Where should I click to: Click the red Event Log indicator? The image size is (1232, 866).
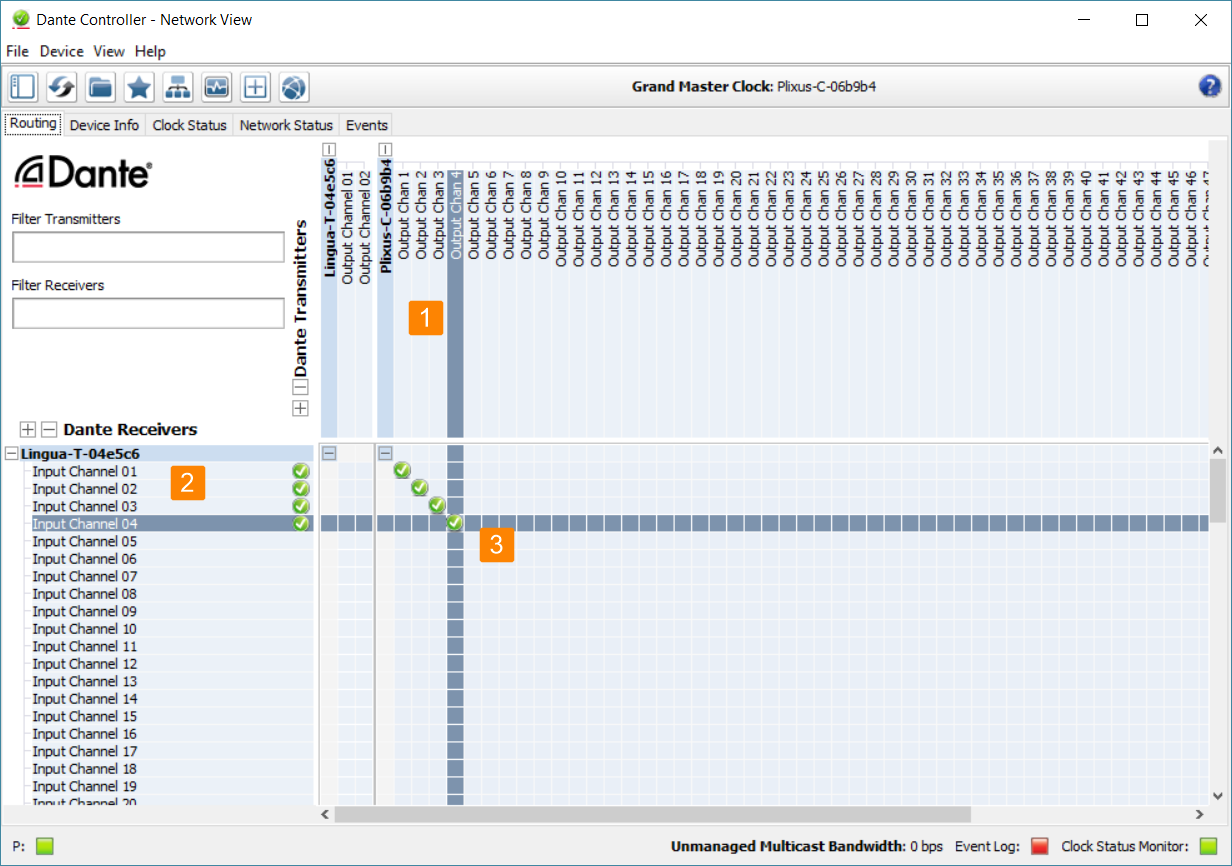point(1039,846)
